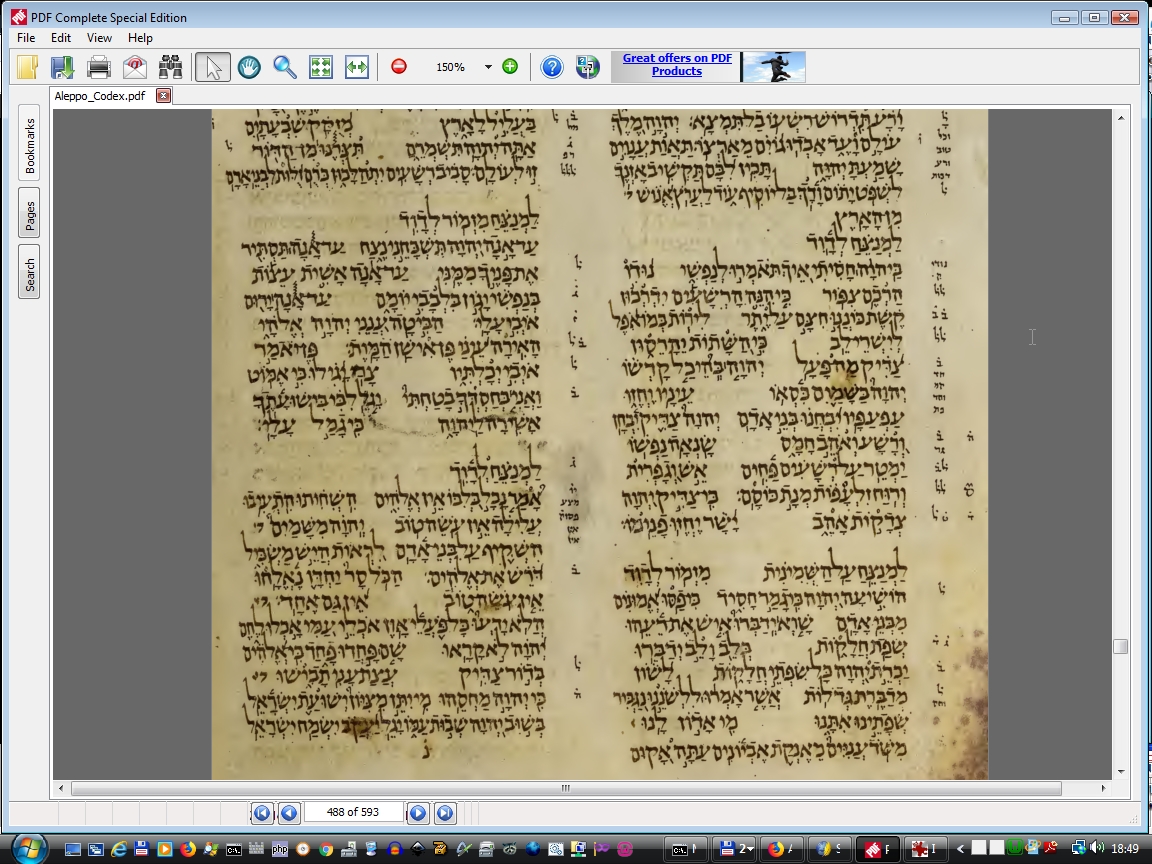
Task: Toggle the arrow Select tool
Action: [x=212, y=67]
